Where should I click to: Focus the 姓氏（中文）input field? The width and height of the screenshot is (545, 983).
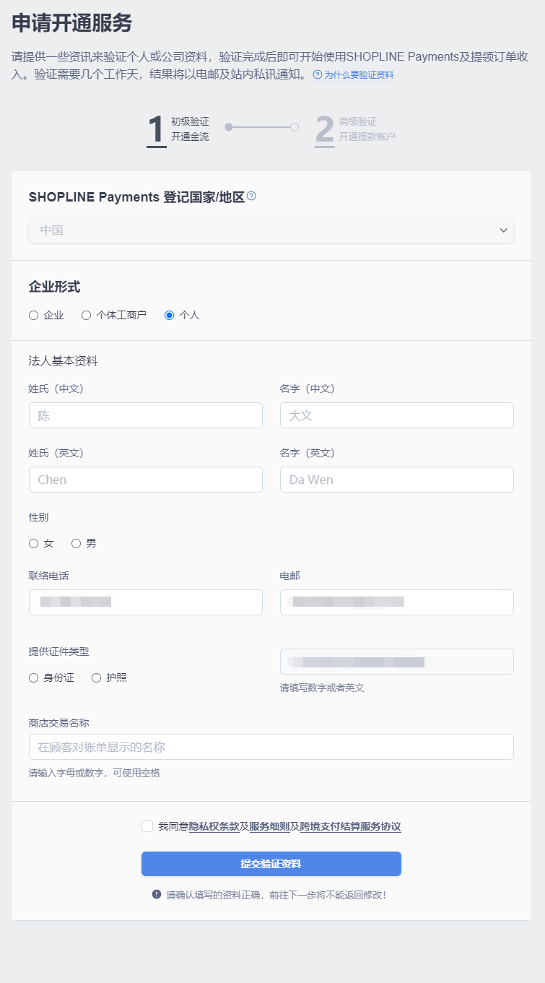[x=146, y=415]
